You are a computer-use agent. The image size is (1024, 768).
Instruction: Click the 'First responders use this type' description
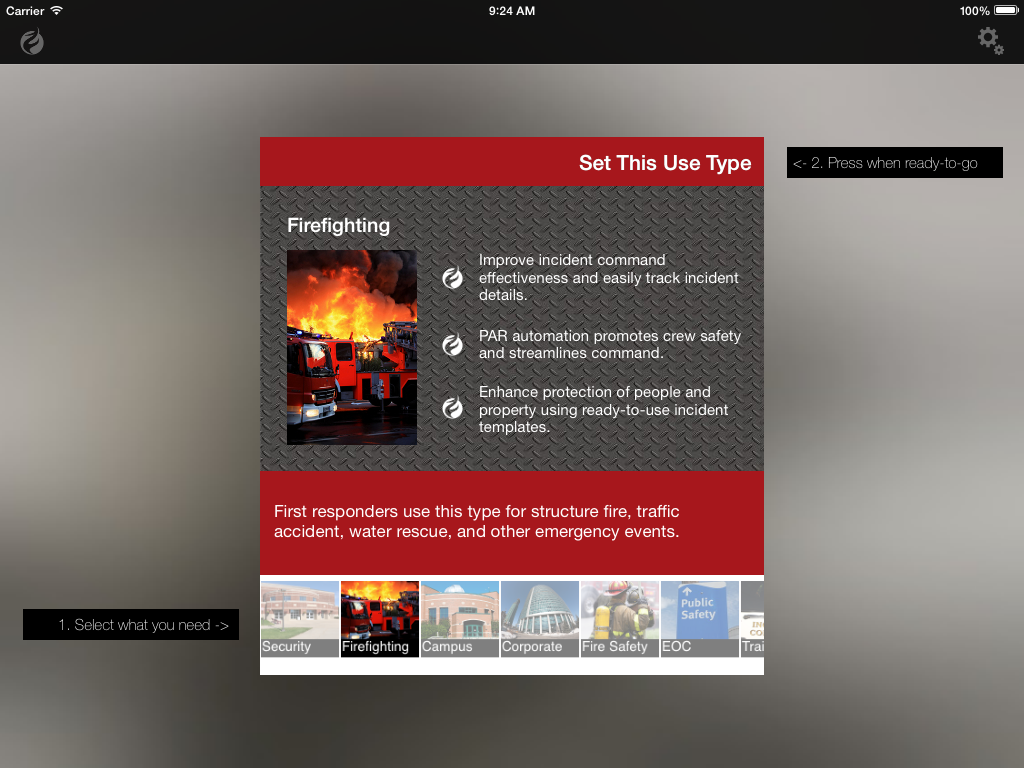477,522
